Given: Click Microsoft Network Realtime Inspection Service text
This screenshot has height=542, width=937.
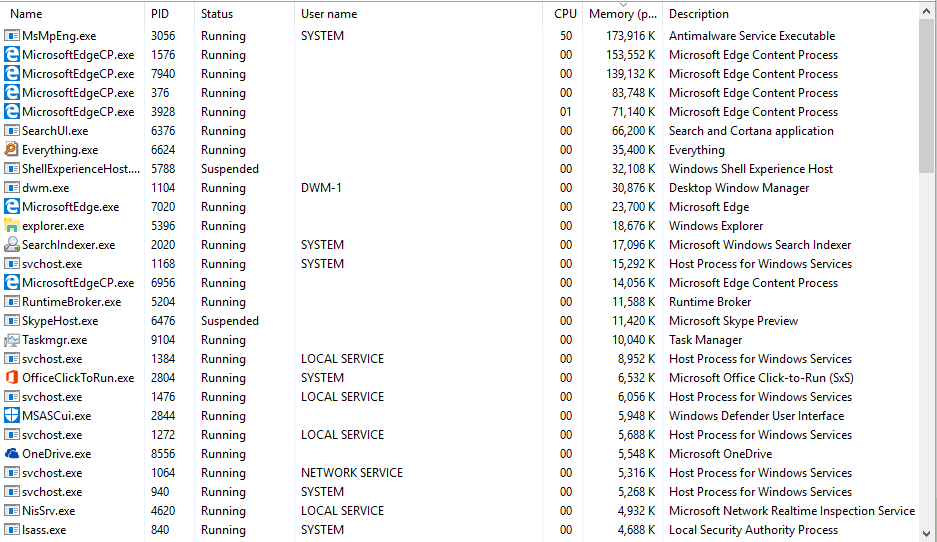Looking at the screenshot, I should tap(792, 511).
